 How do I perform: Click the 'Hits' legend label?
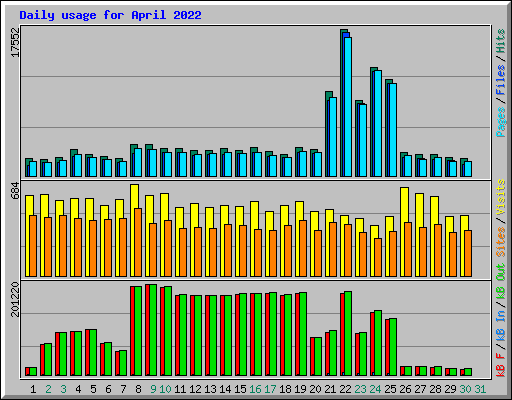coord(501,41)
